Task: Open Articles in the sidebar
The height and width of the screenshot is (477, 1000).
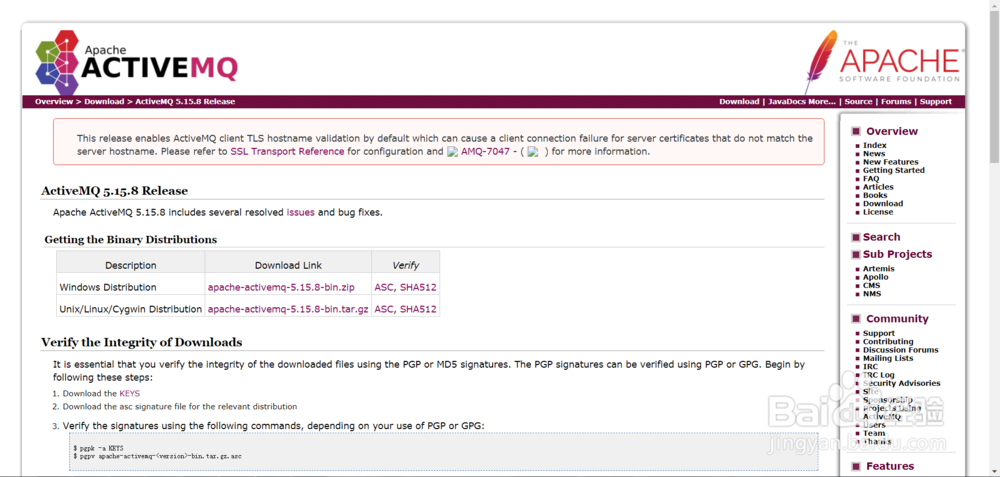Action: [878, 187]
